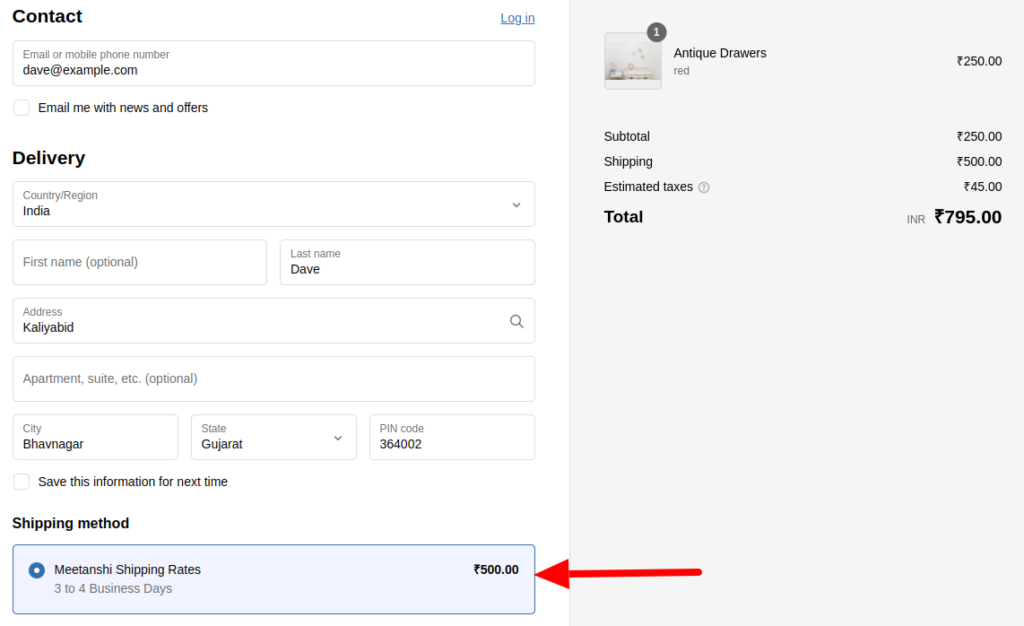Open the State dropdown showing Gujarat

274,437
